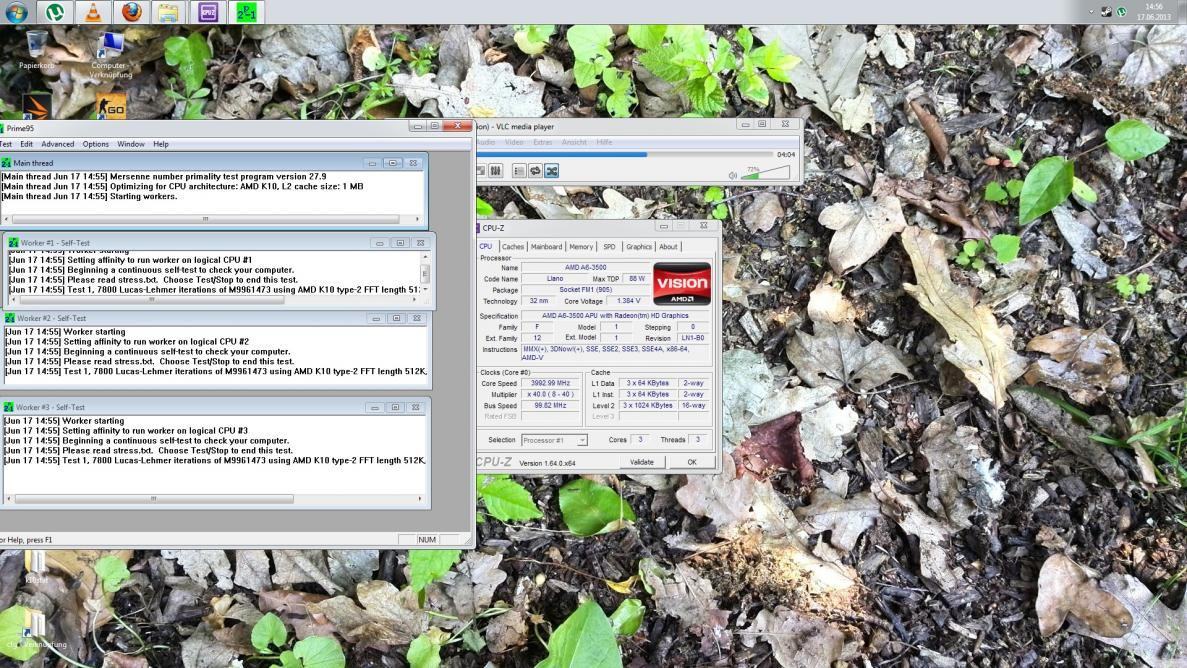Screen dimensions: 1187x668
Task: Click Main thread window icon
Action: pyautogui.click(x=6, y=163)
